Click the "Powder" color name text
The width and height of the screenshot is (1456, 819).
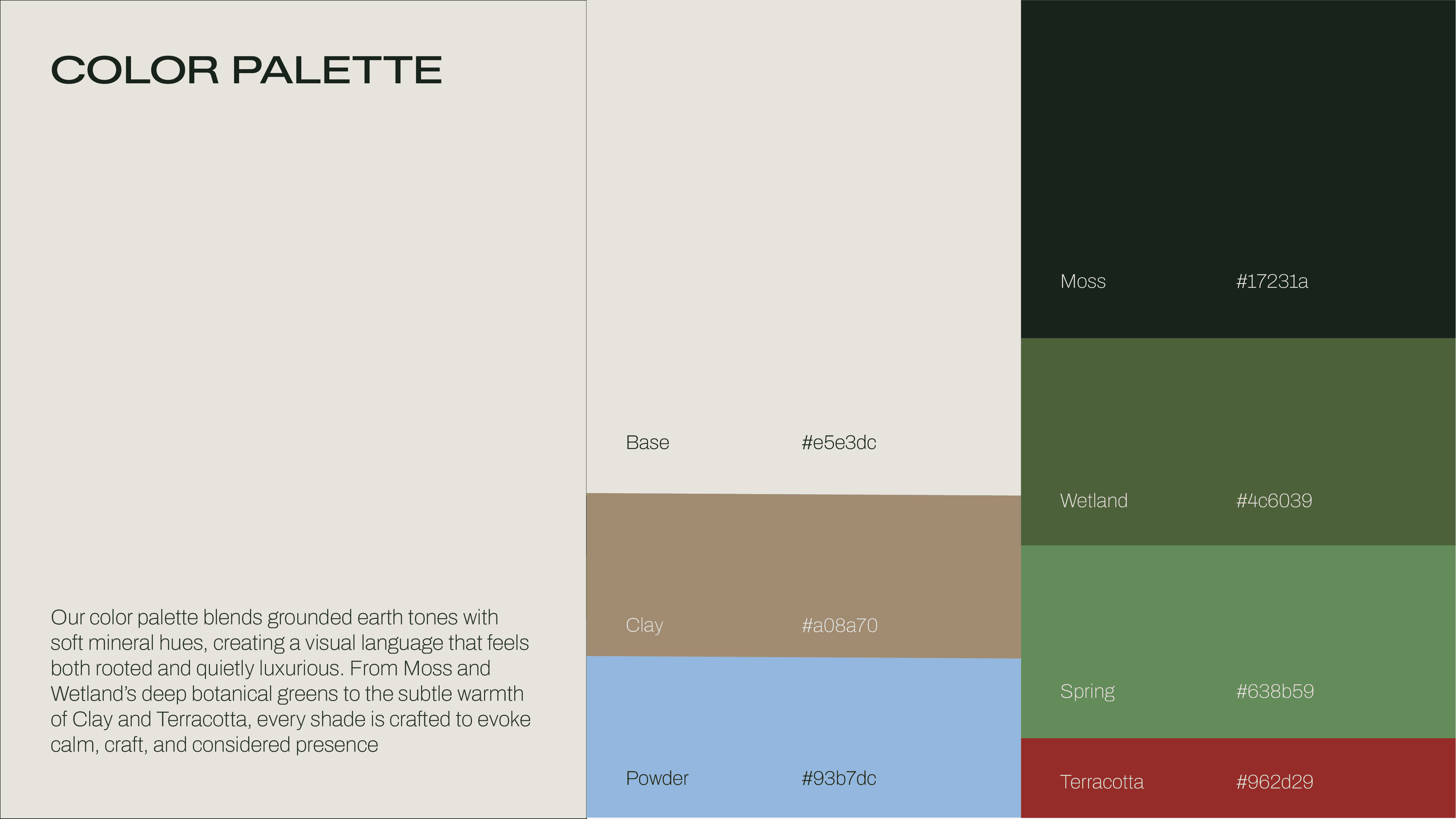[657, 779]
